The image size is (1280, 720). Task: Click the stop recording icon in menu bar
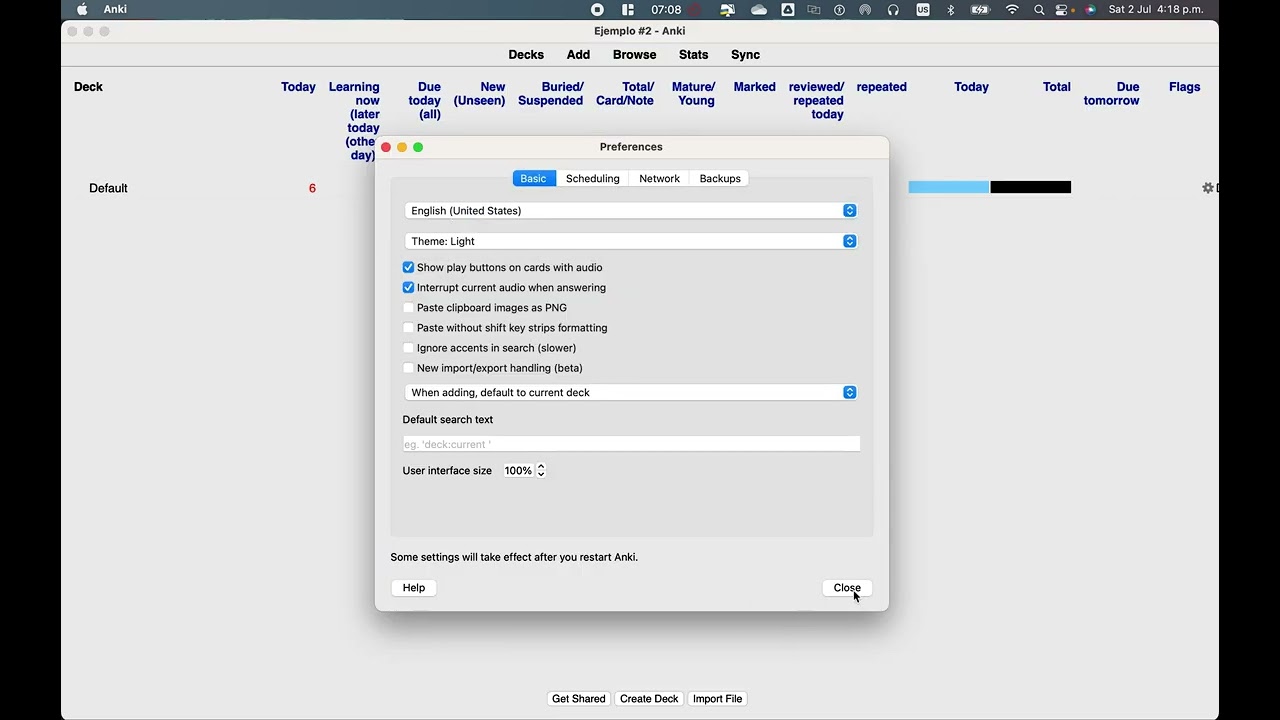597,10
